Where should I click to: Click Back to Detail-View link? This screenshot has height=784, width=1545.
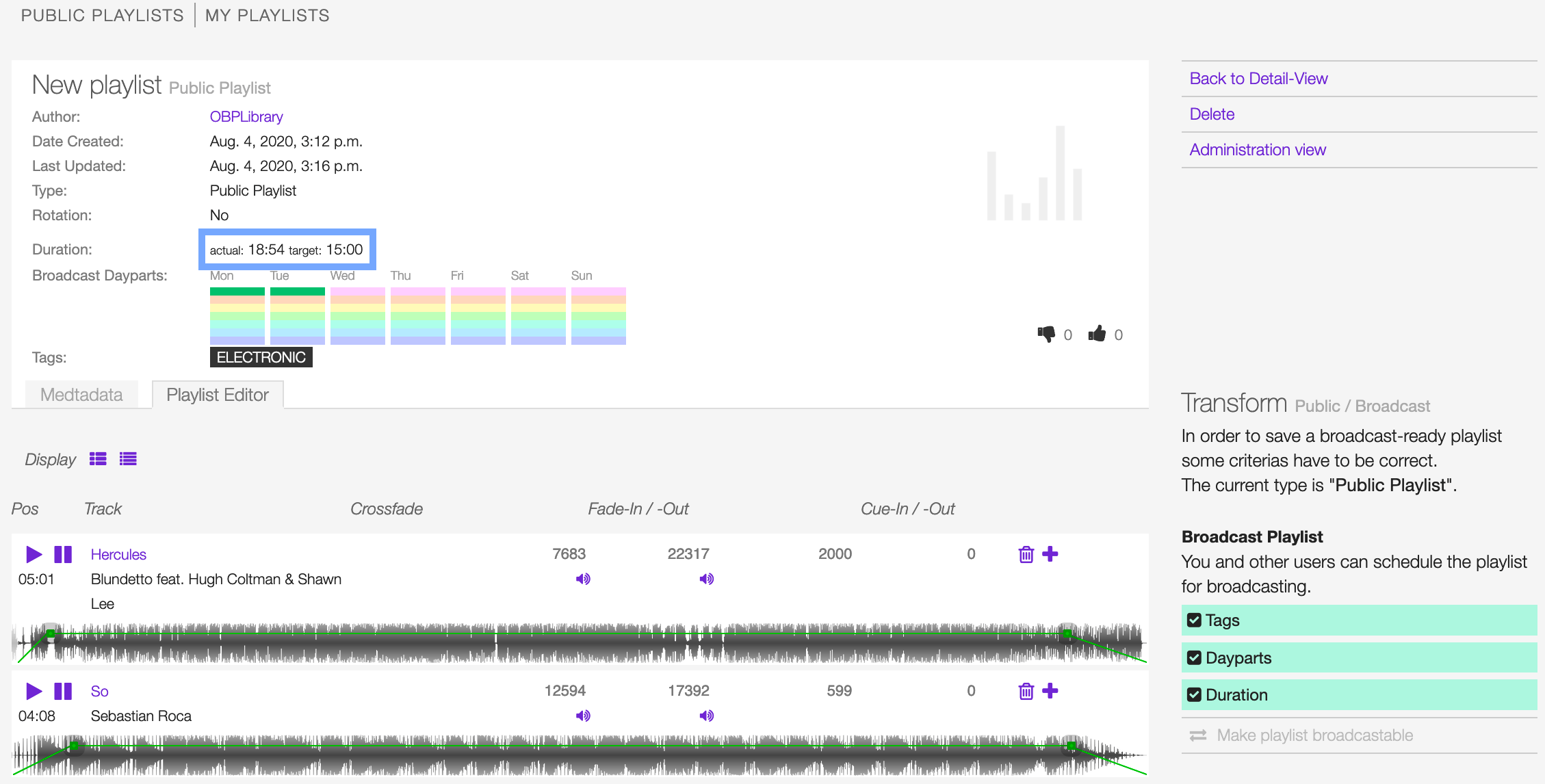click(1258, 79)
